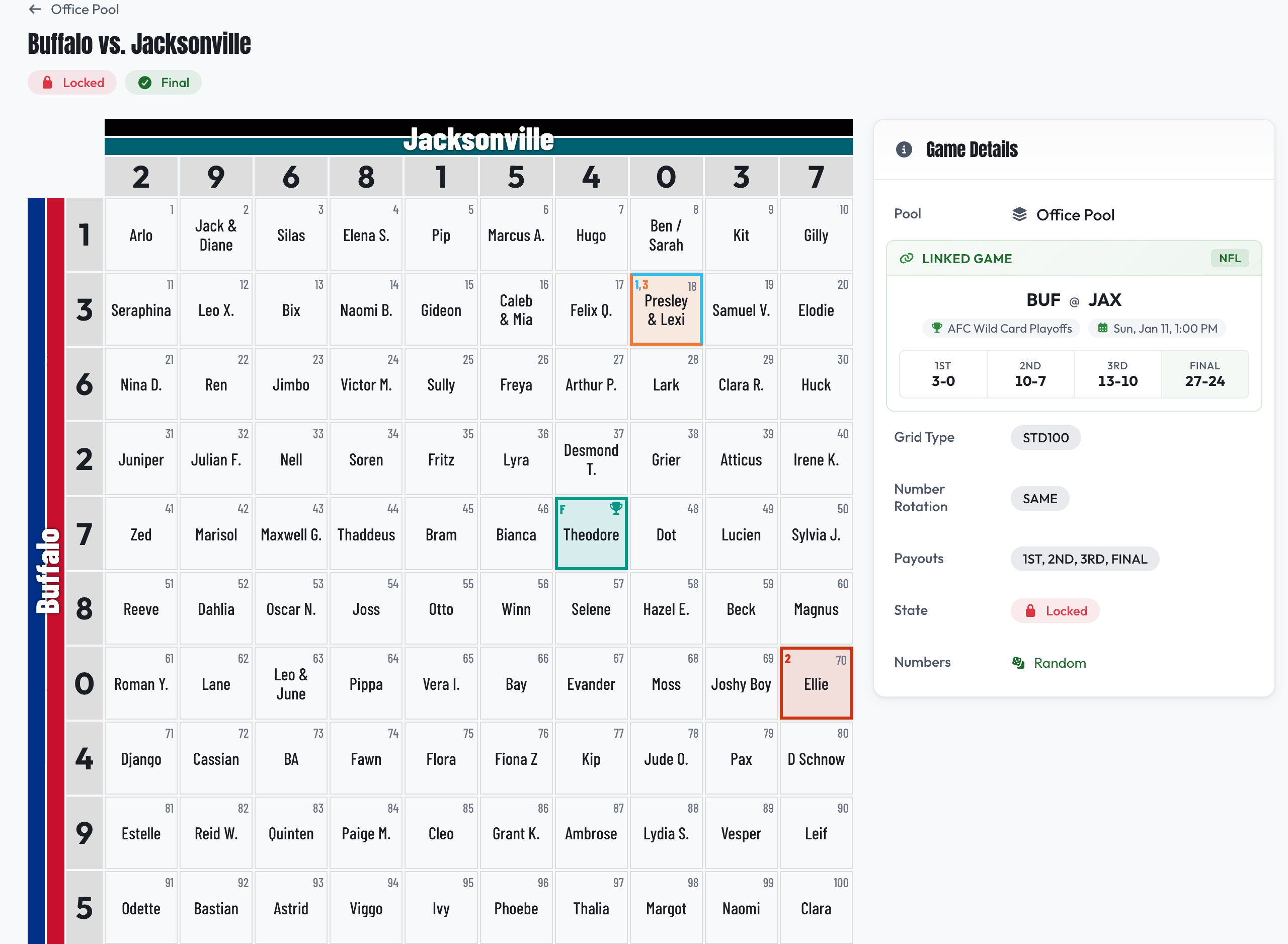Click the dice icon next to Random
The width and height of the screenshot is (1288, 944).
1019,663
